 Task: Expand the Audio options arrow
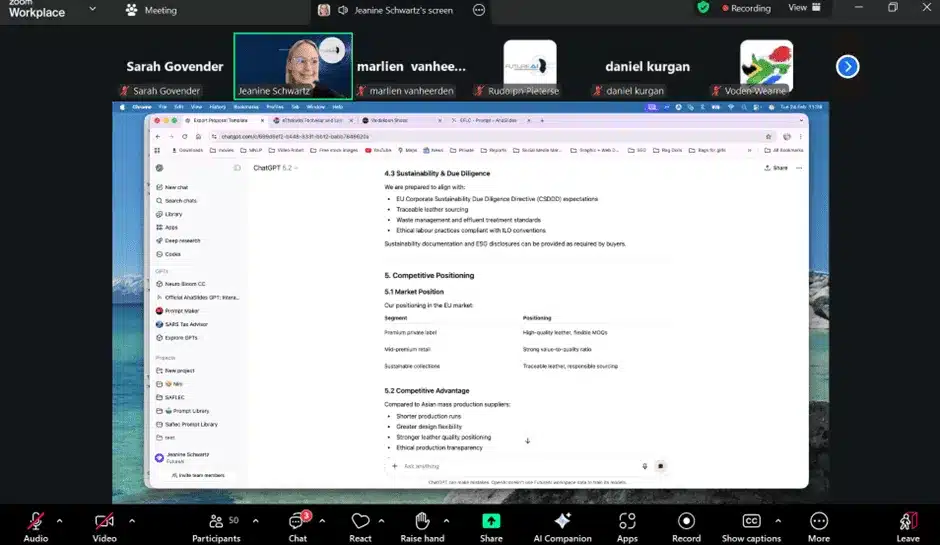click(x=59, y=521)
